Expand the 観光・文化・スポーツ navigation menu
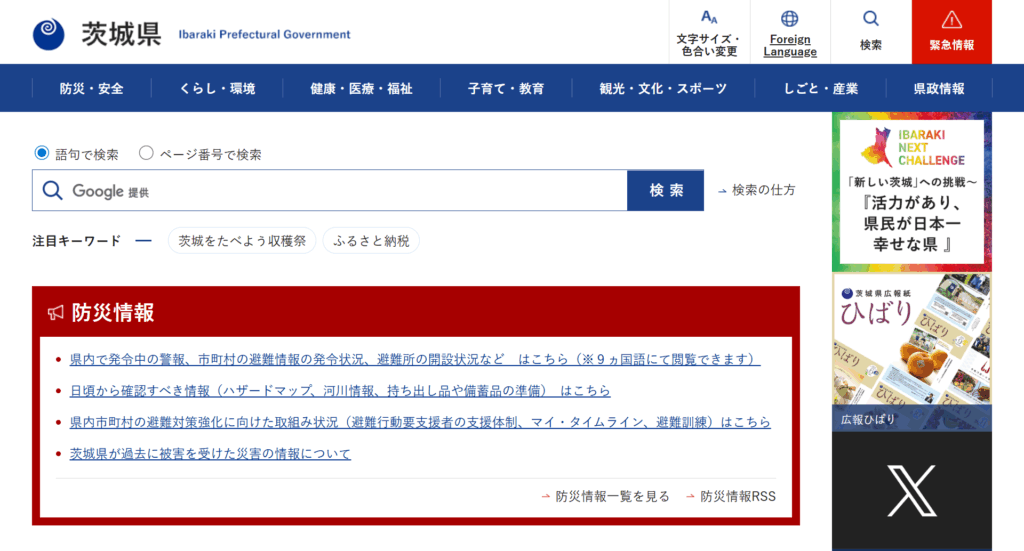Screen dimensions: 1024x551 (663, 88)
